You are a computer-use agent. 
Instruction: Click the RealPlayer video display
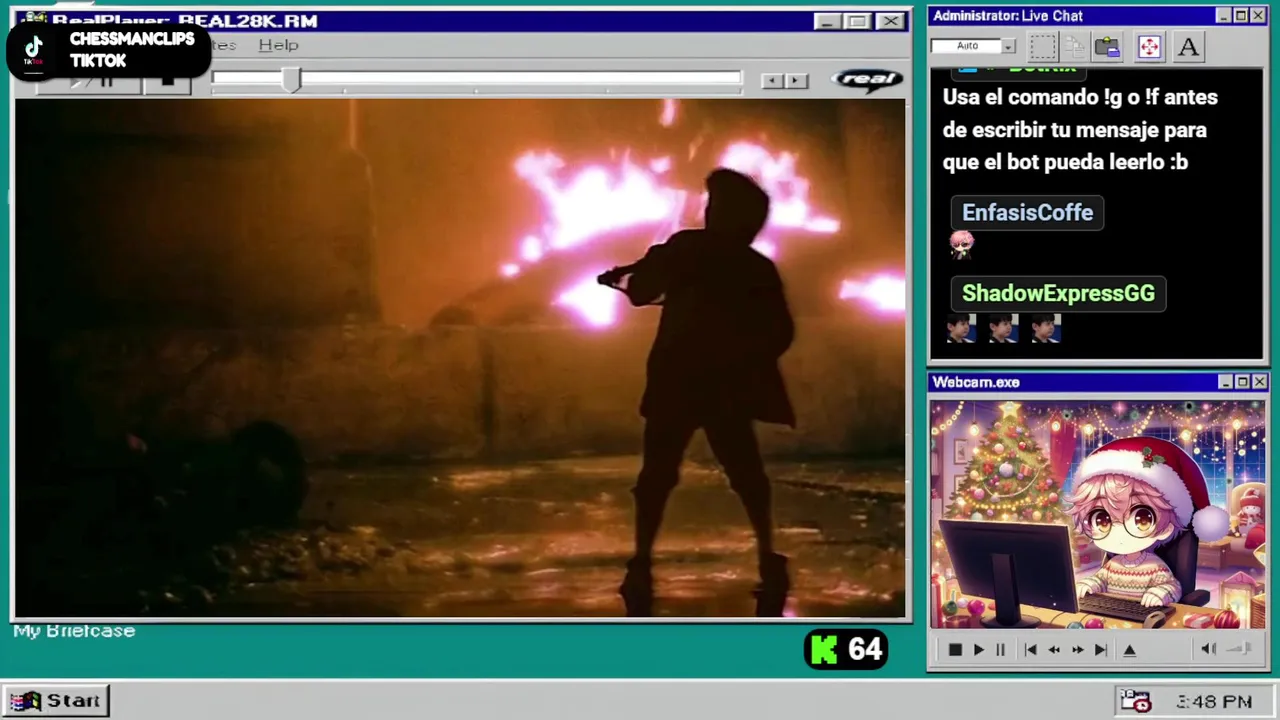pyautogui.click(x=460, y=358)
